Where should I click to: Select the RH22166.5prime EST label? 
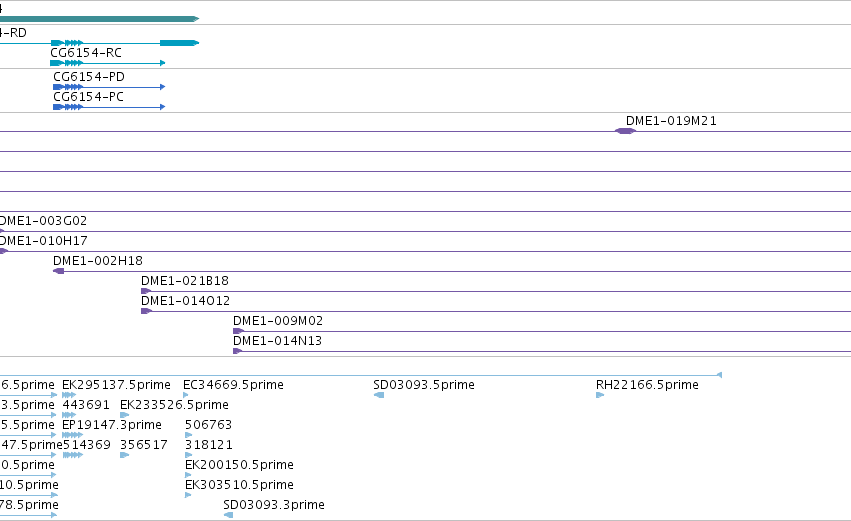[x=647, y=385]
